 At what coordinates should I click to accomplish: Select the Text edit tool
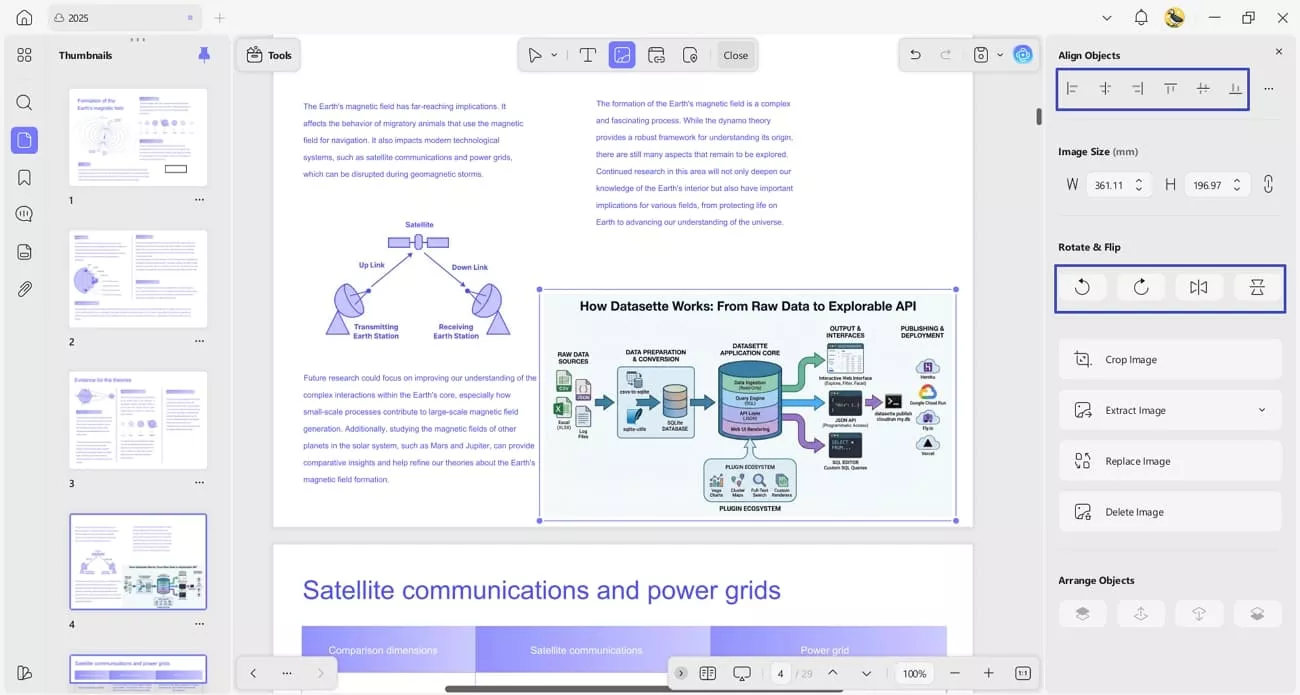[588, 55]
